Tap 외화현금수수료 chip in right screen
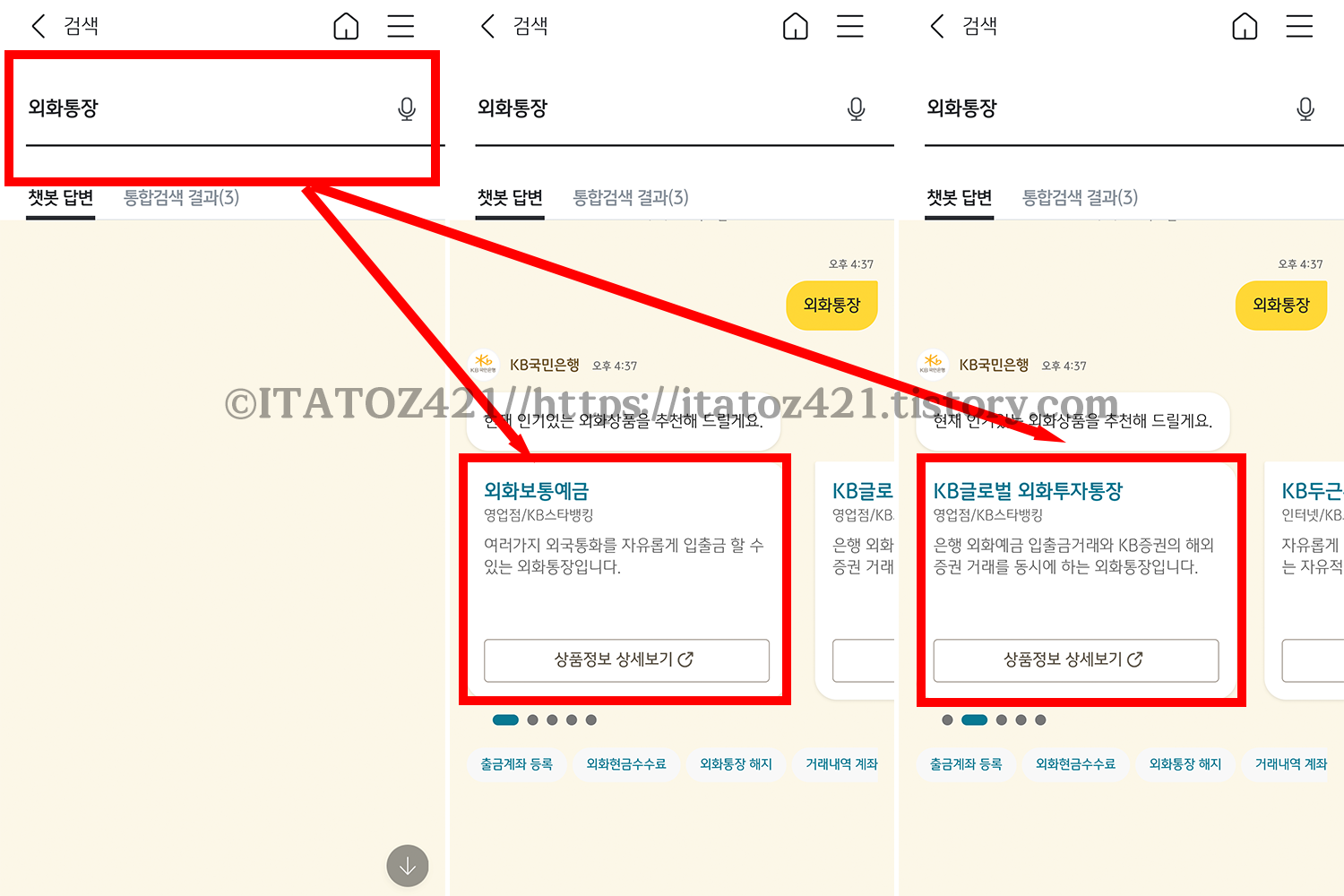The width and height of the screenshot is (1344, 896). pyautogui.click(x=1075, y=764)
